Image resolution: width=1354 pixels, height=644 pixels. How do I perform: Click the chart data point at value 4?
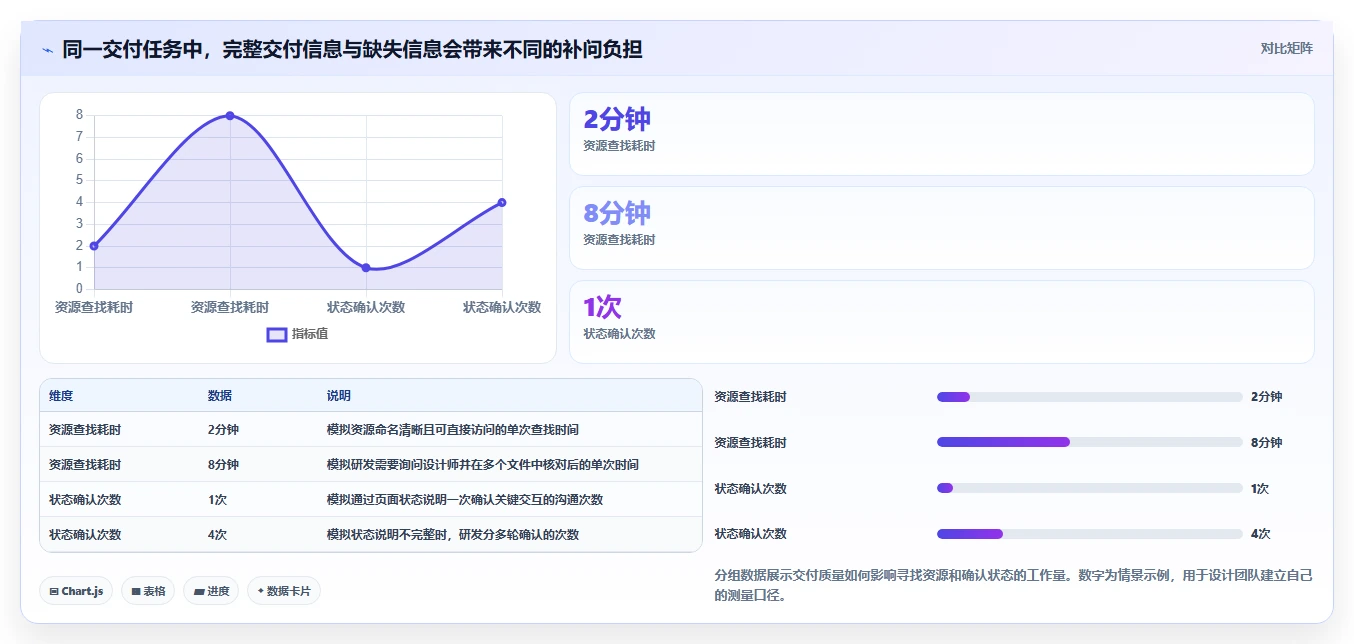tap(502, 202)
